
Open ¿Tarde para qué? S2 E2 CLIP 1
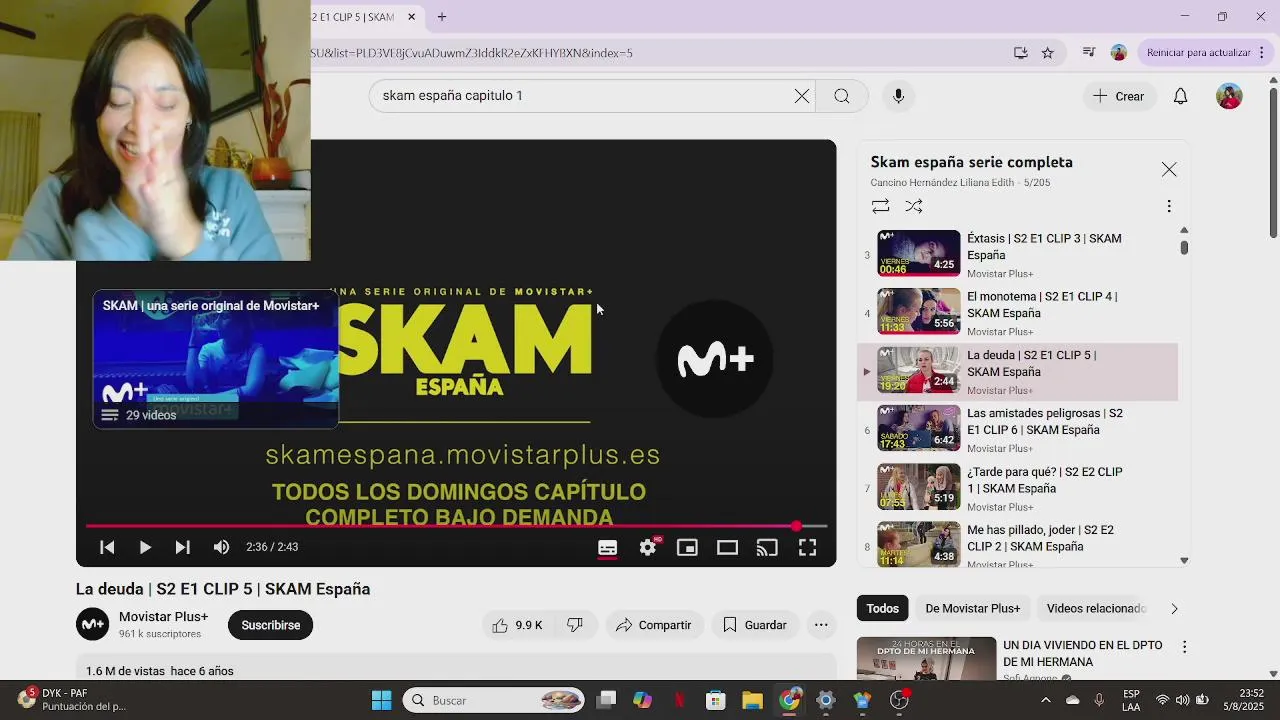tap(1018, 487)
